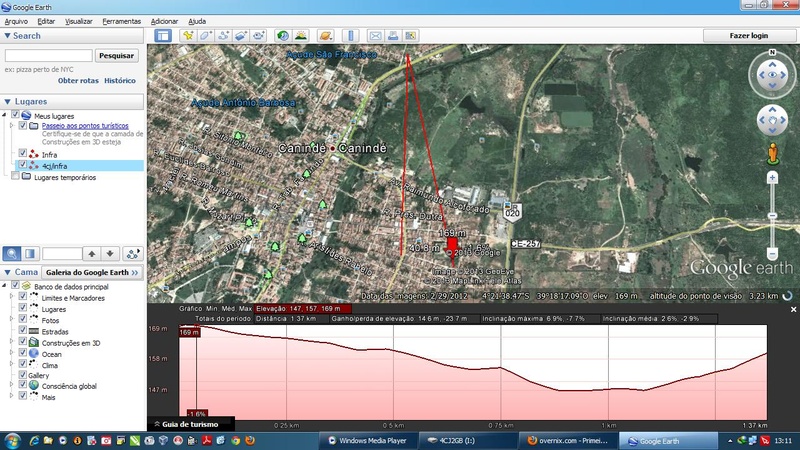Open the planet switcher icon
Image resolution: width=800 pixels, height=450 pixels.
tap(326, 36)
